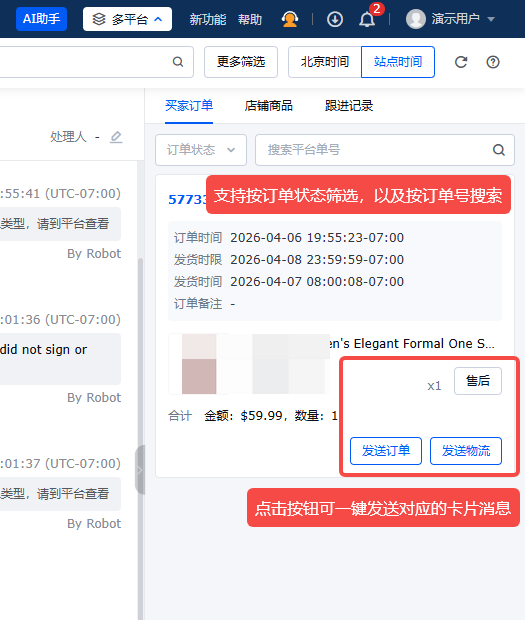Select the 店铺商品 tab

point(268,106)
